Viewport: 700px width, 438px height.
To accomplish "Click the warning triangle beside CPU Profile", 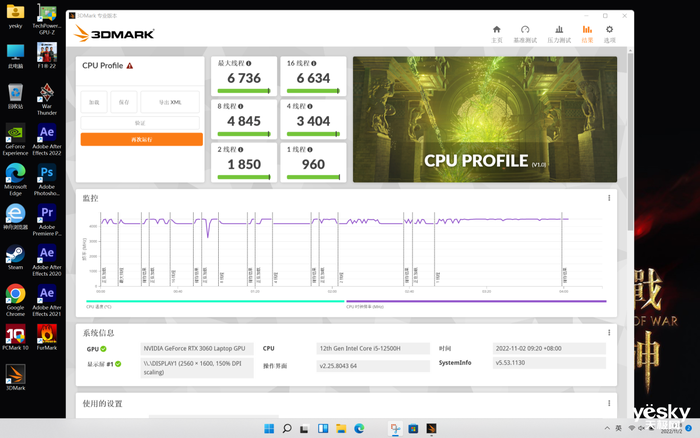I will point(129,66).
